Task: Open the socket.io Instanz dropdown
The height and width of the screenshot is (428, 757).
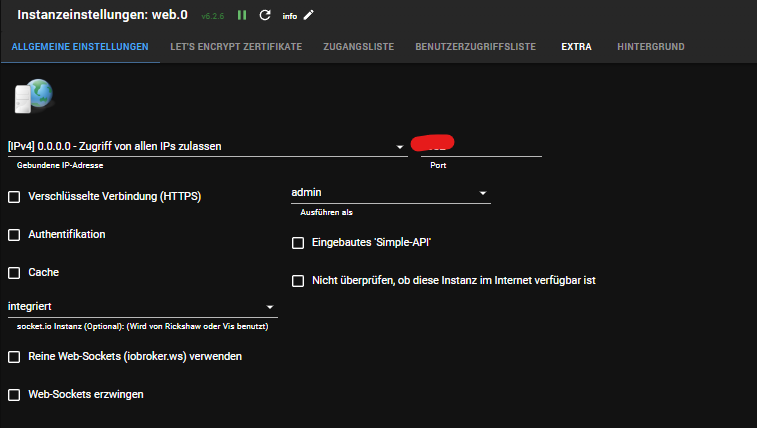Action: pyautogui.click(x=142, y=306)
